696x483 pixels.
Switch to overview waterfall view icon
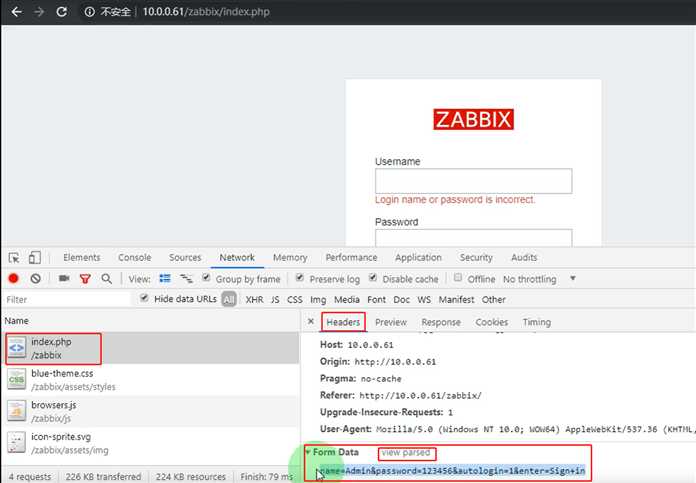coord(186,278)
